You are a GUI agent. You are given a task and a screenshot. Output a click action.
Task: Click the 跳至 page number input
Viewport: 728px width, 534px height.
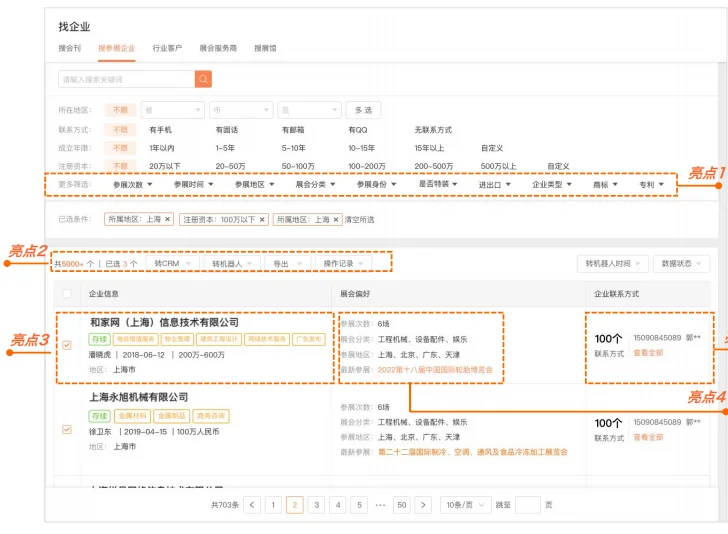coord(528,505)
